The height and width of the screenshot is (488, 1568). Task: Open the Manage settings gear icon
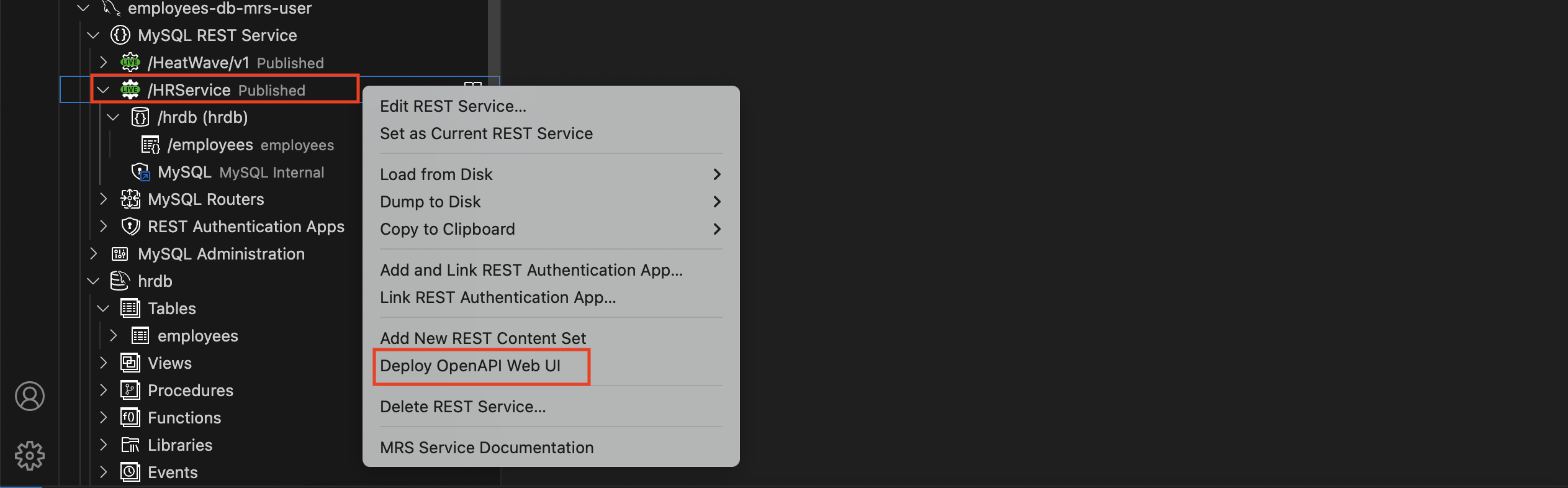[x=29, y=455]
